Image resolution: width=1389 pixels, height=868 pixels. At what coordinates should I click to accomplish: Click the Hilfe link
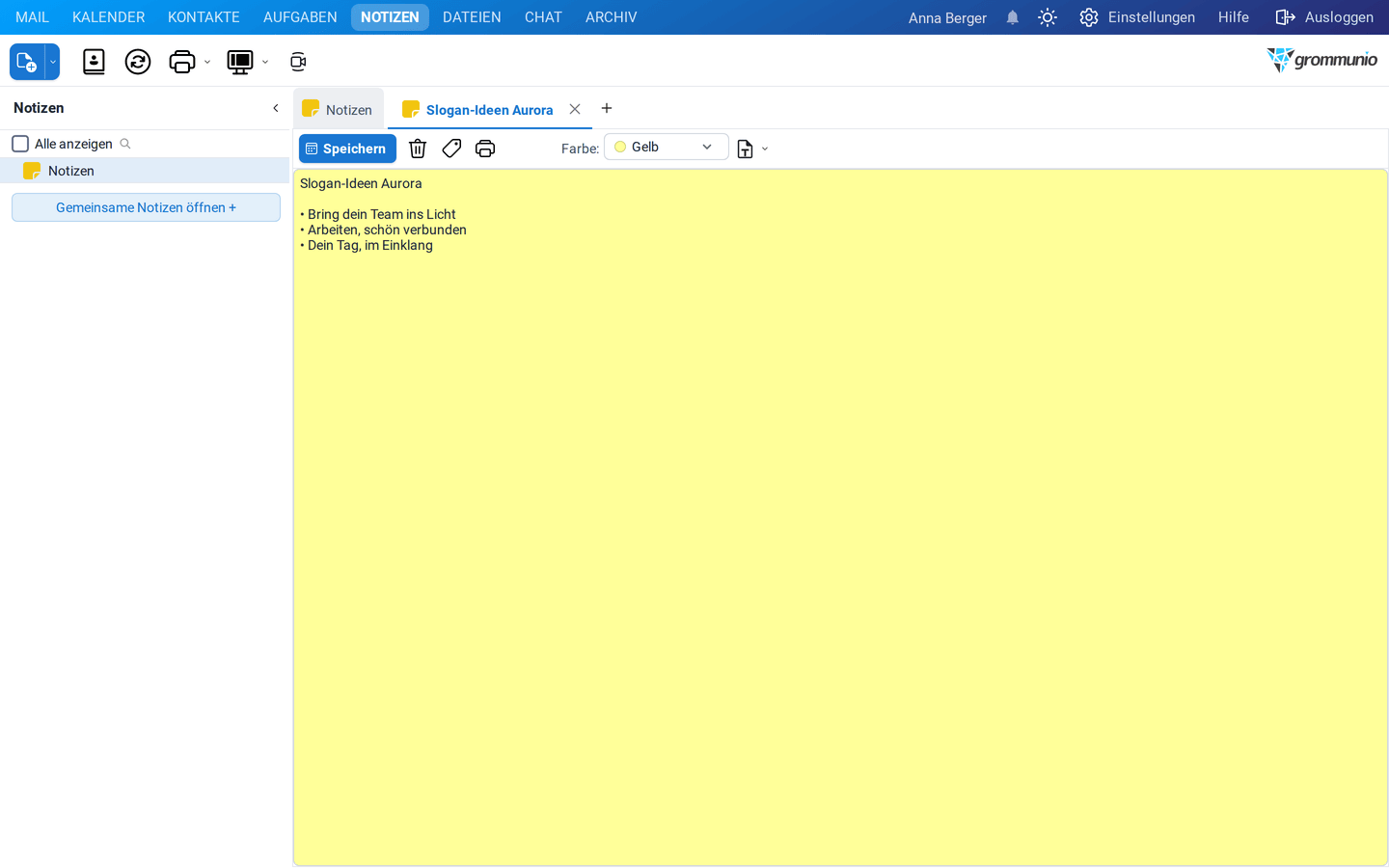pyautogui.click(x=1234, y=17)
